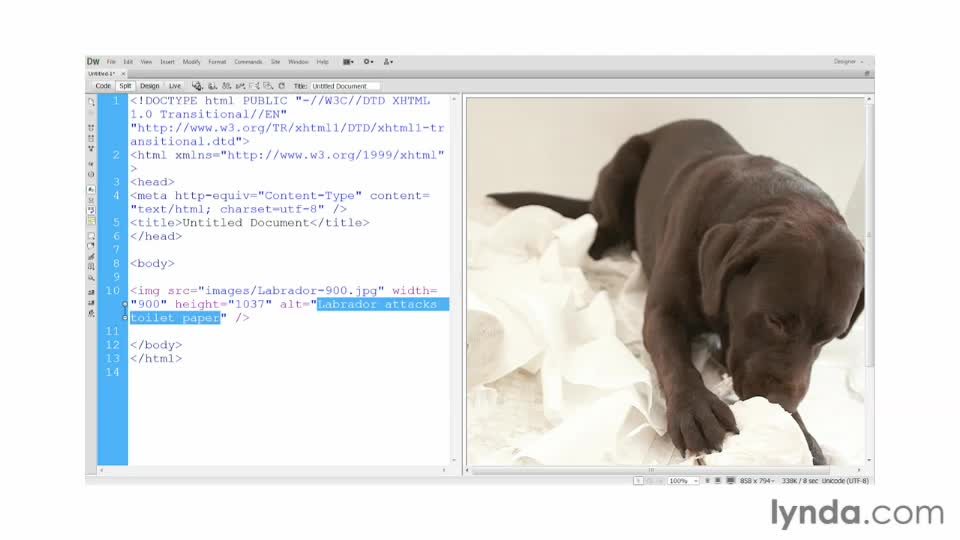Viewport: 960px width, 540px height.
Task: Click the <body> tag on line 8
Action: click(x=152, y=263)
